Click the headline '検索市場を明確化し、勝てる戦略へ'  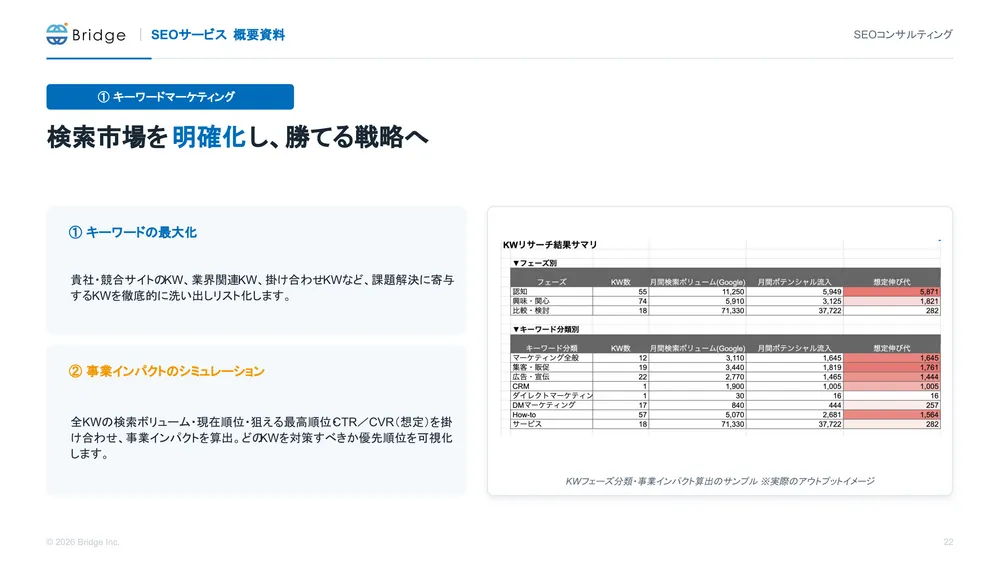(x=237, y=137)
